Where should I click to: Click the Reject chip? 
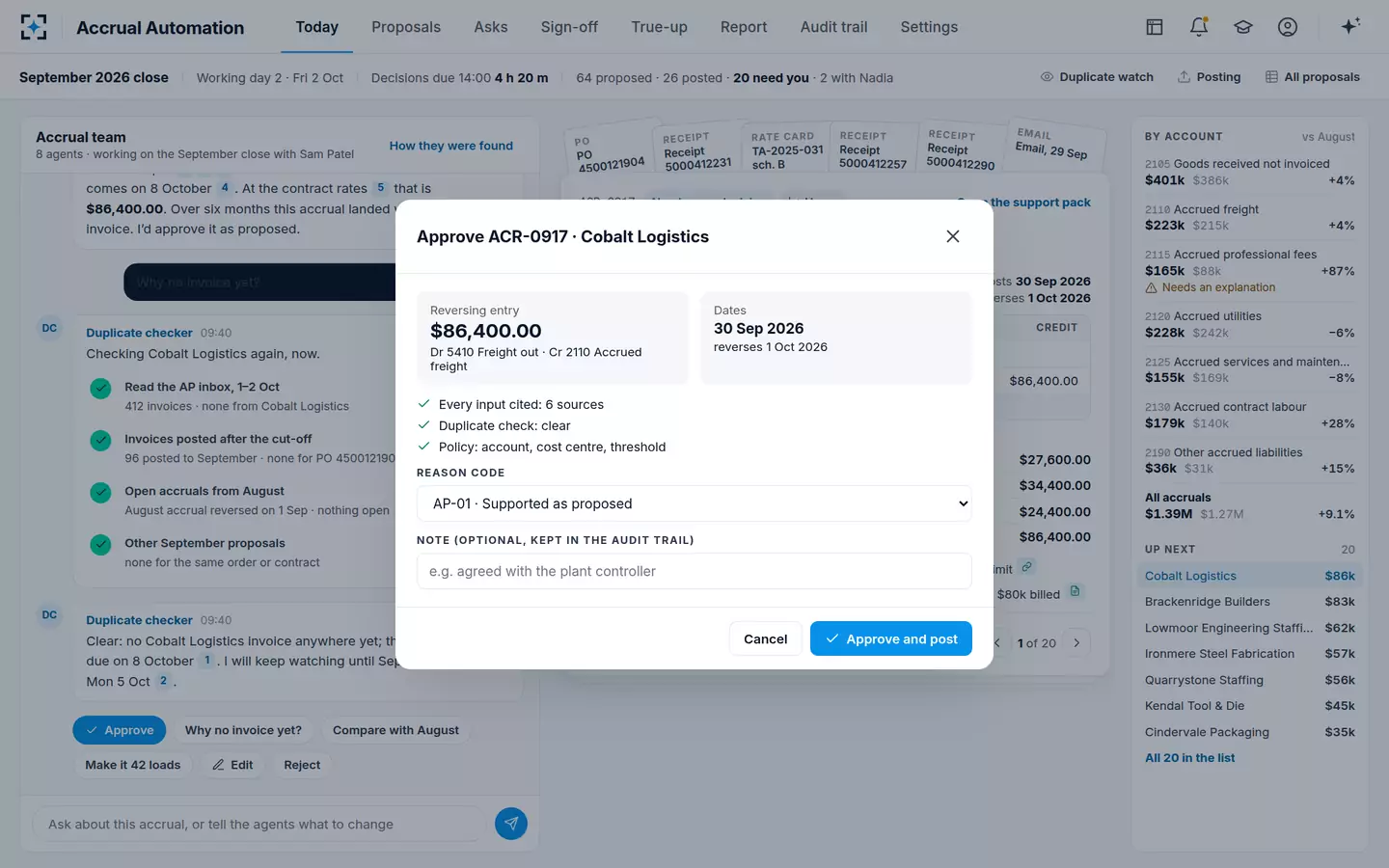[x=302, y=765]
